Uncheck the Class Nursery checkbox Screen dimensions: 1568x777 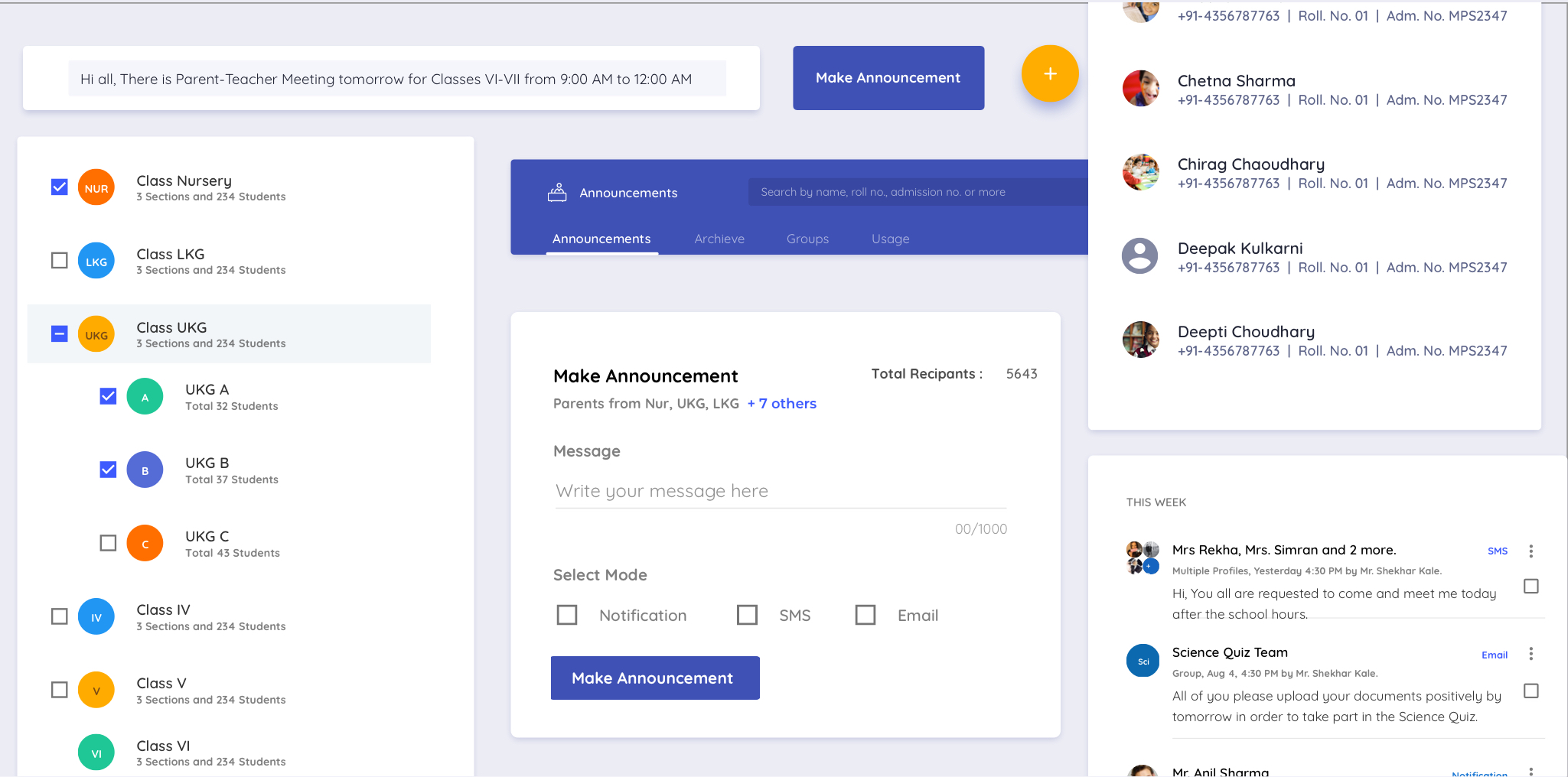[60, 187]
